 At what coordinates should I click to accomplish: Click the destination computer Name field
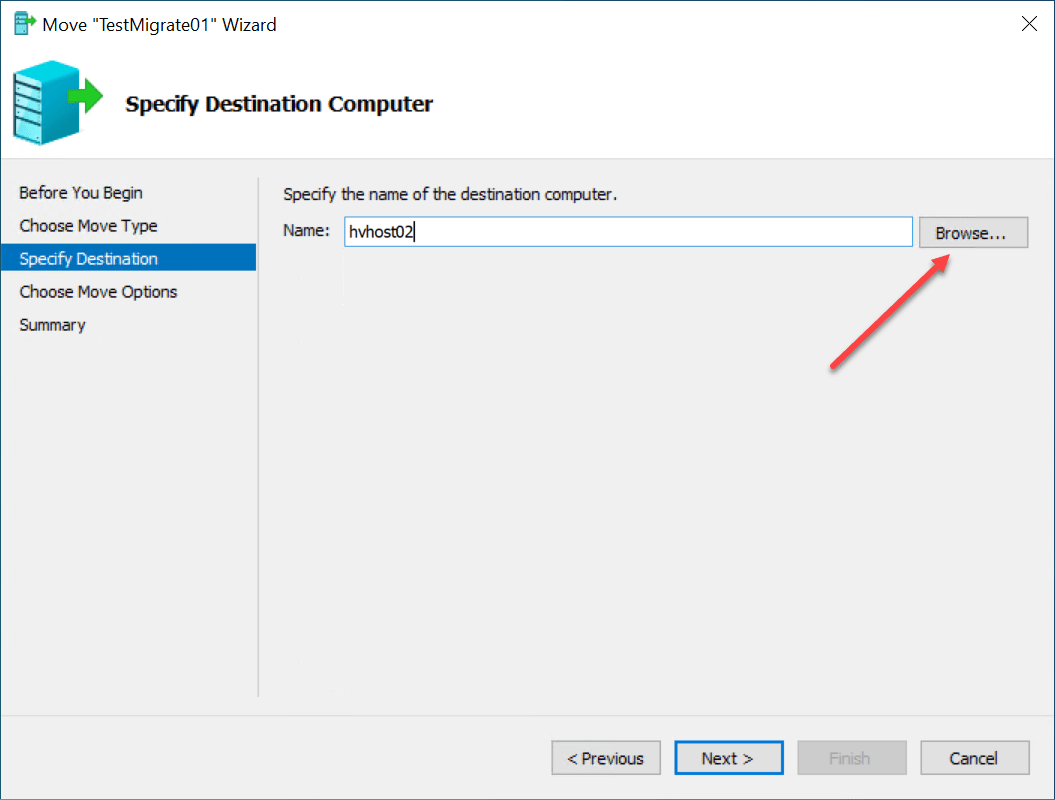pos(628,232)
